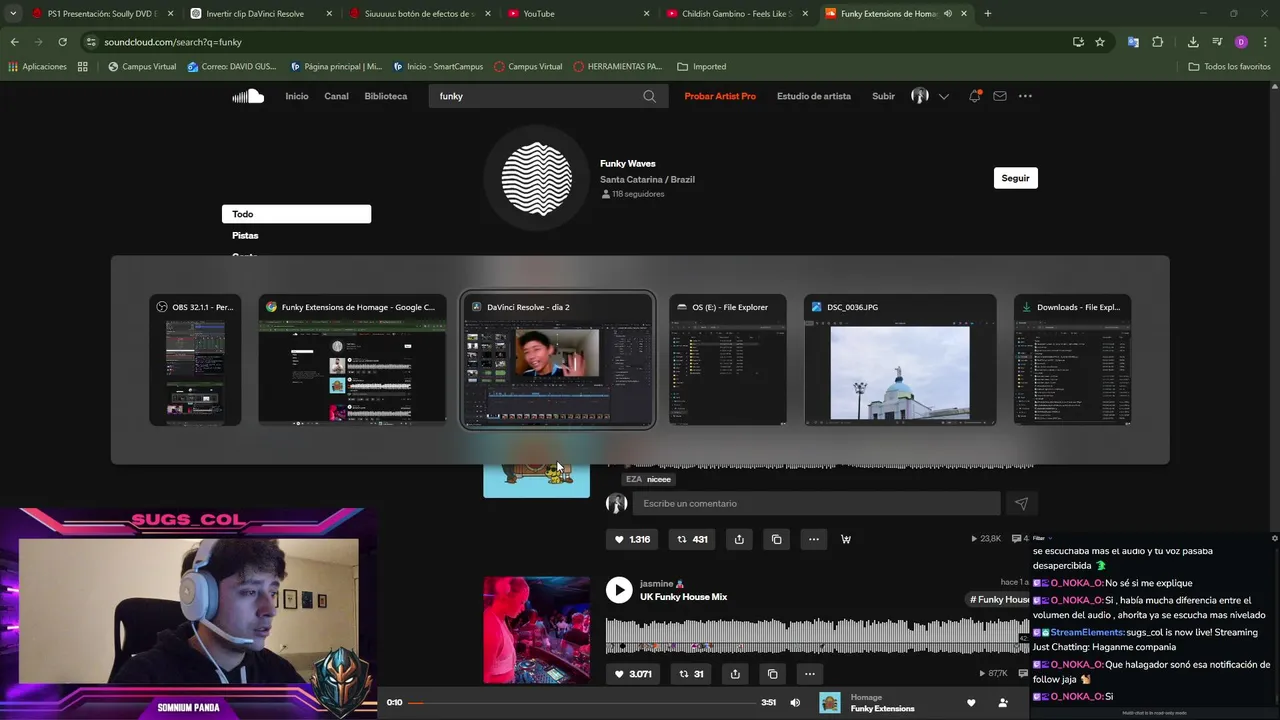1280x720 pixels.
Task: Click the SoundCloud logo
Action: [248, 96]
